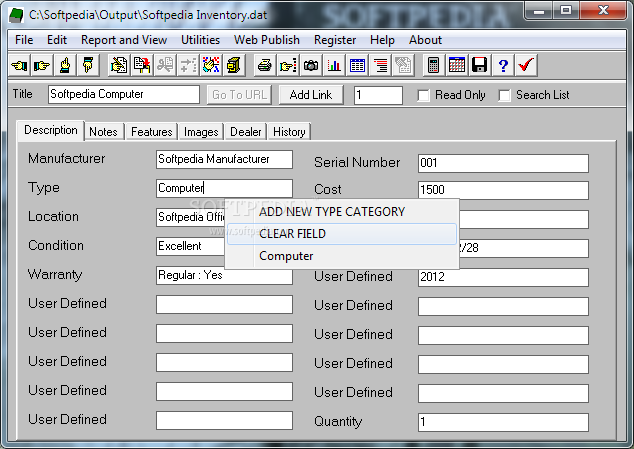Switch to the Features tab
Screen dimensions: 634x449
[x=152, y=132]
